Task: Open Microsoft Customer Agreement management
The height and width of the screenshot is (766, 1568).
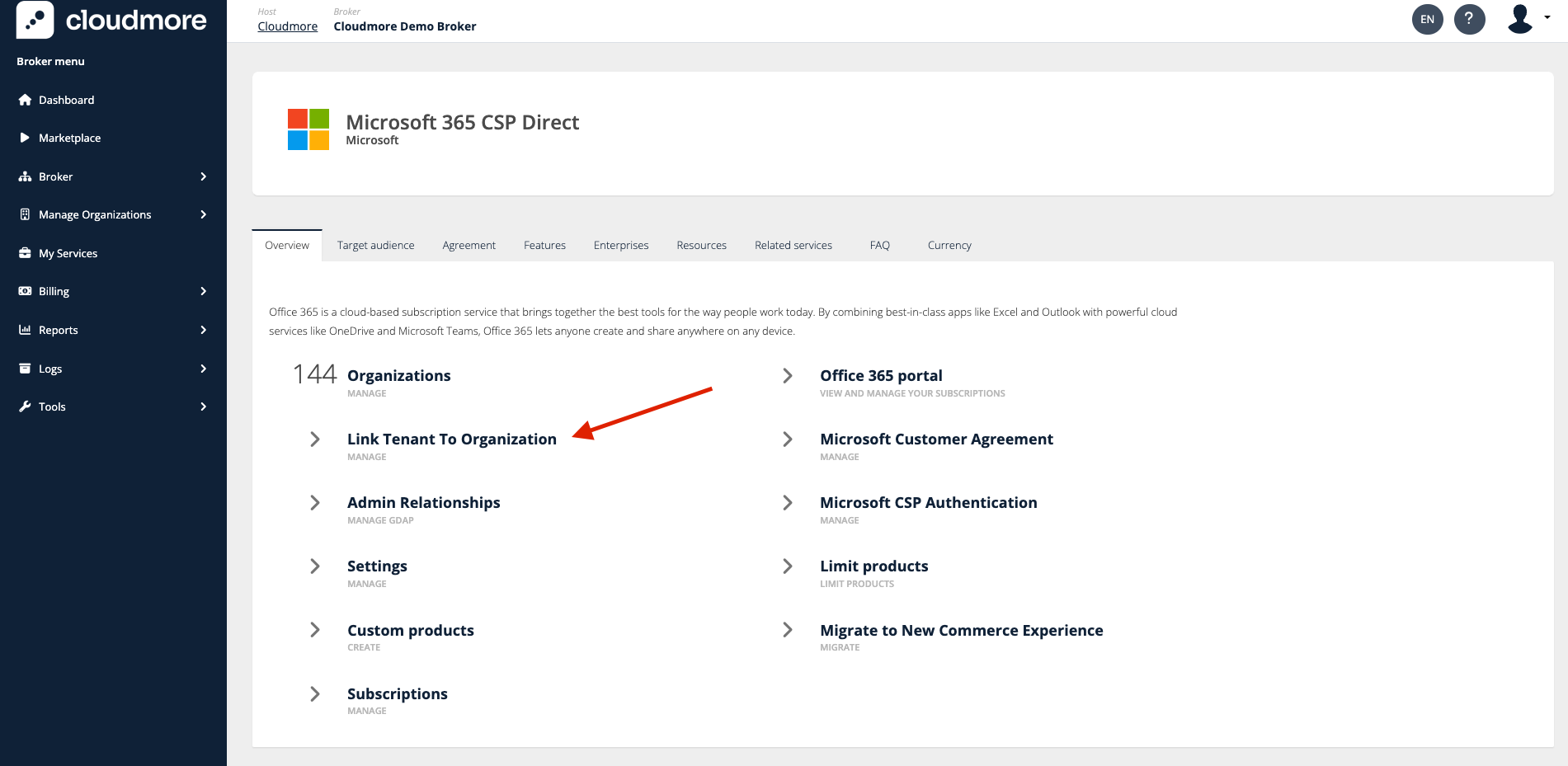Action: point(935,439)
